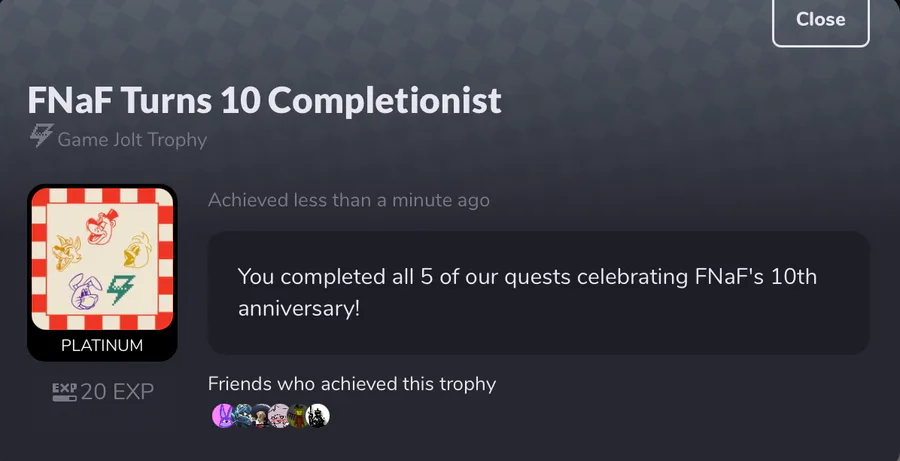Click the yellow Chica chick drawing in the trophy
Image resolution: width=900 pixels, height=461 pixels.
click(137, 250)
